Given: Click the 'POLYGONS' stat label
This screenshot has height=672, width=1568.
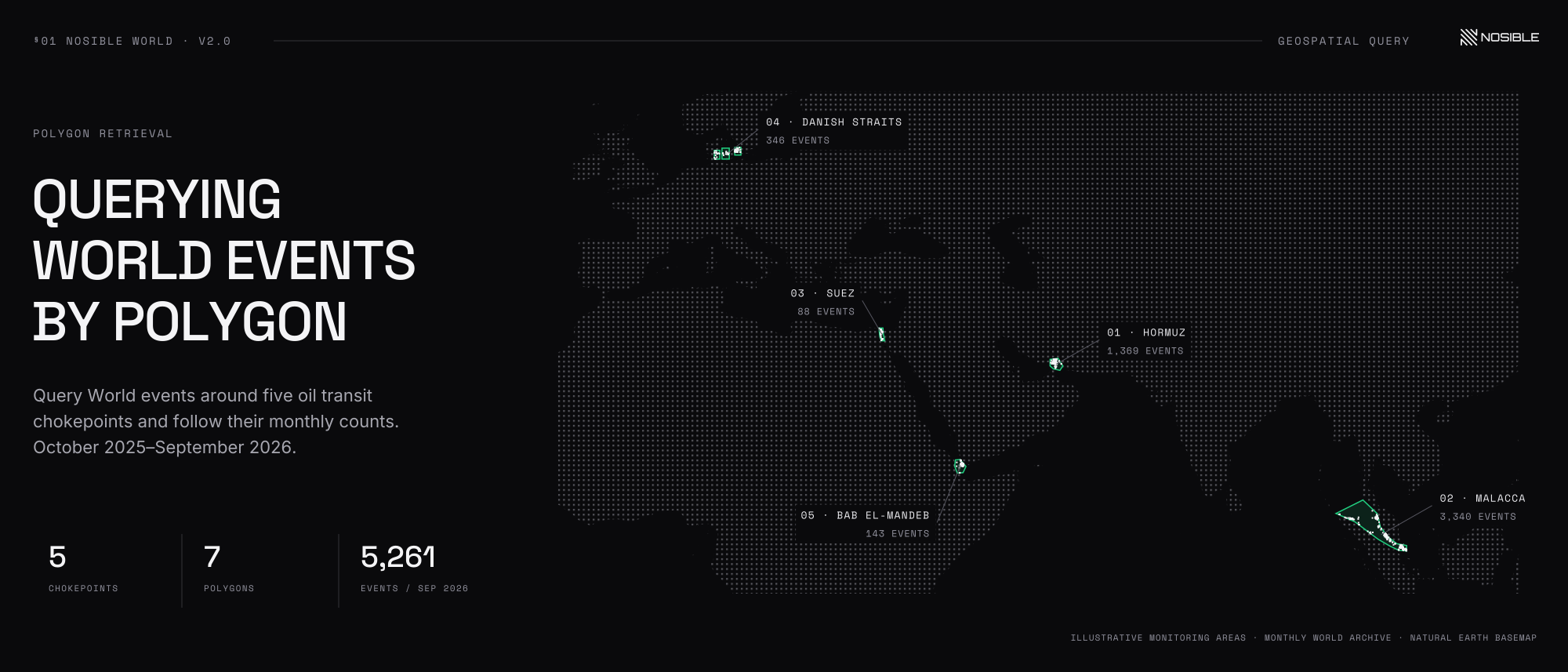Looking at the screenshot, I should pos(229,588).
